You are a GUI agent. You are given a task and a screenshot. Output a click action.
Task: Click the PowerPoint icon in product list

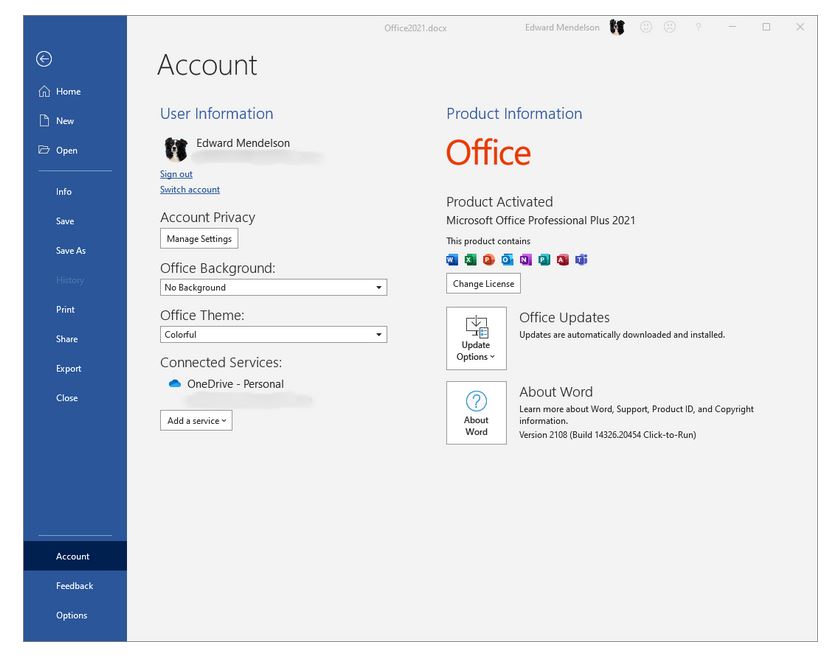(488, 260)
